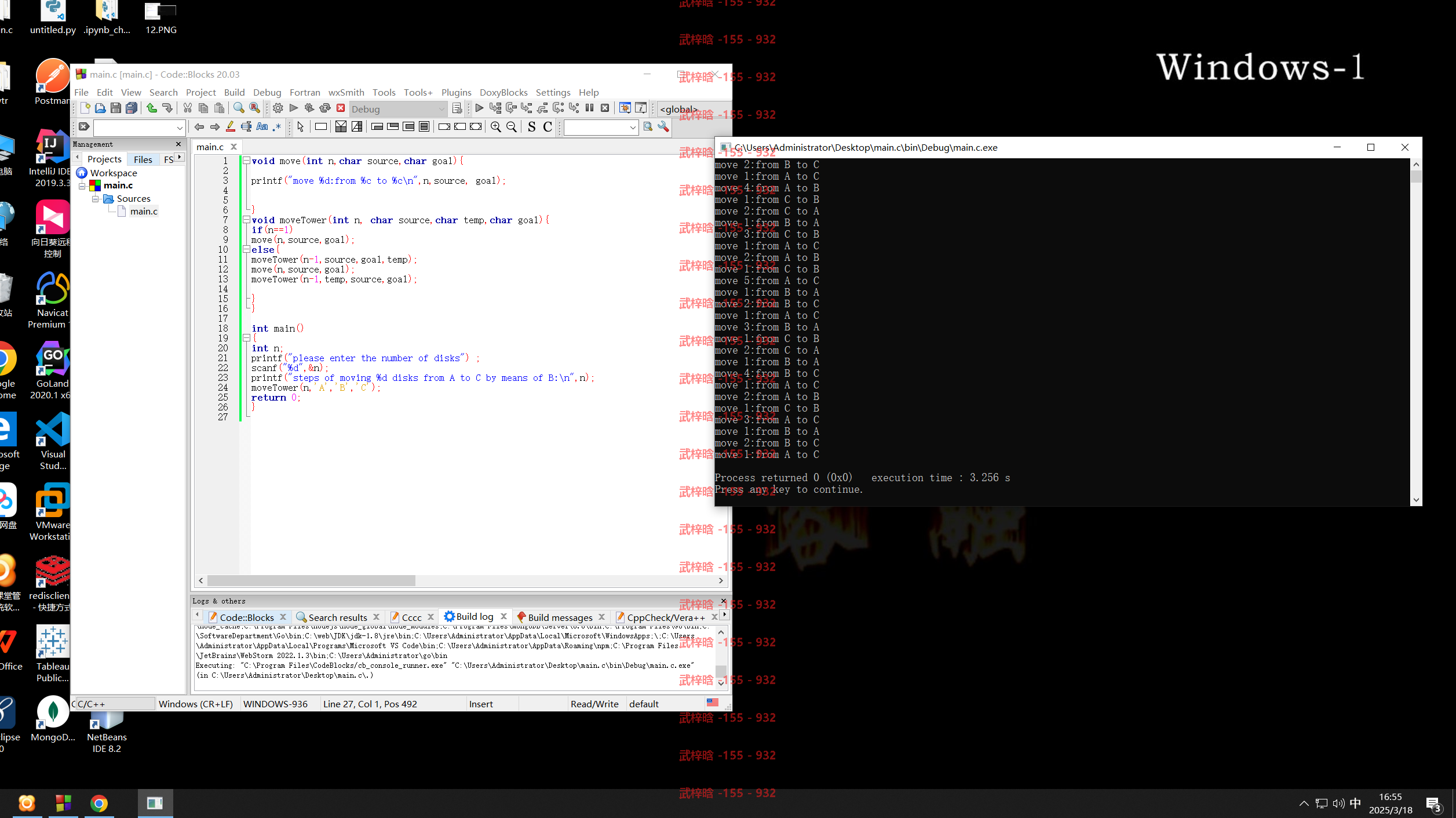This screenshot has width=1456, height=818.
Task: Click the editor horizontal scrollbar thumb
Action: click(x=311, y=580)
